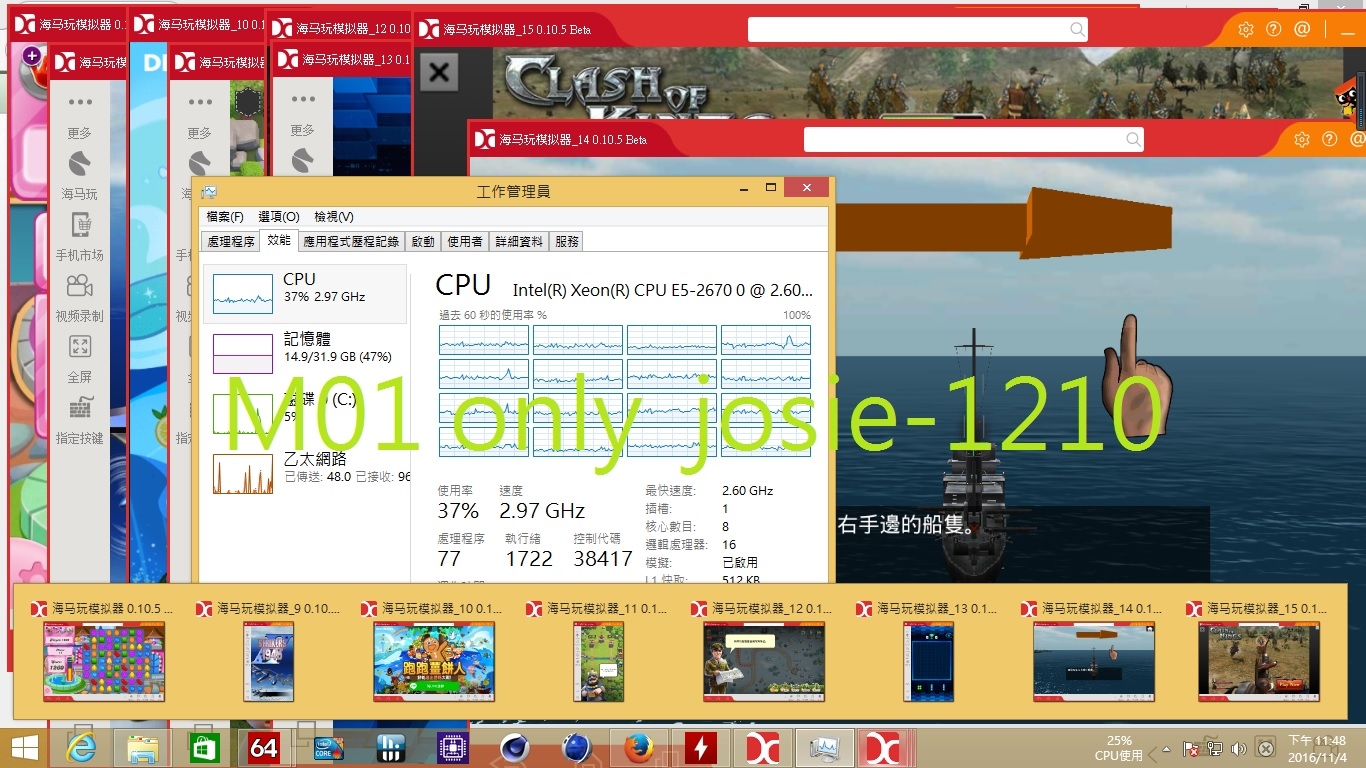Screen dimensions: 1366x768
Task: Click search magnifier in emulator _14 search box
Action: click(1133, 139)
